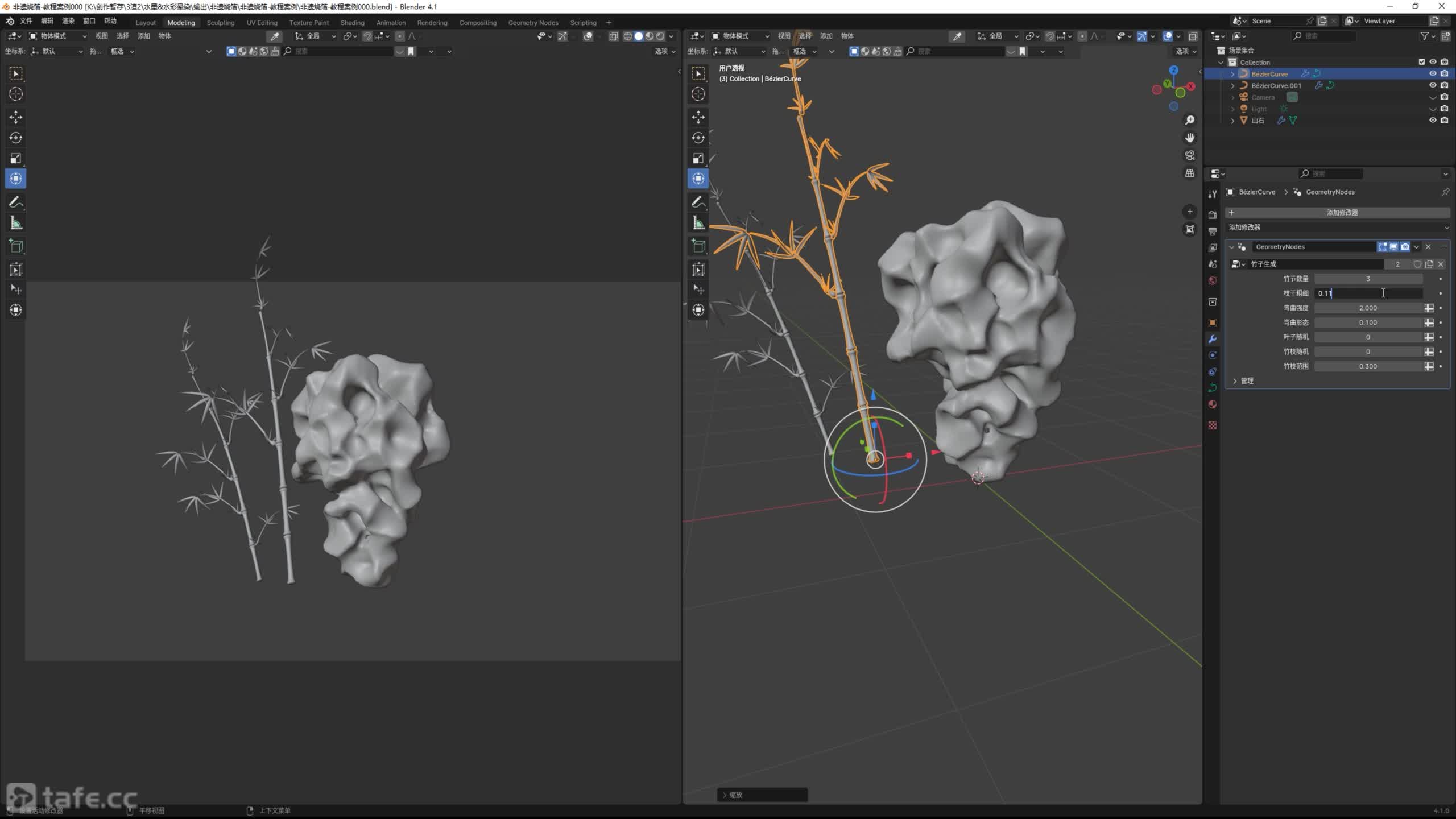
Task: Switch to the Geometry Nodes workspace tab
Action: pyautogui.click(x=533, y=23)
